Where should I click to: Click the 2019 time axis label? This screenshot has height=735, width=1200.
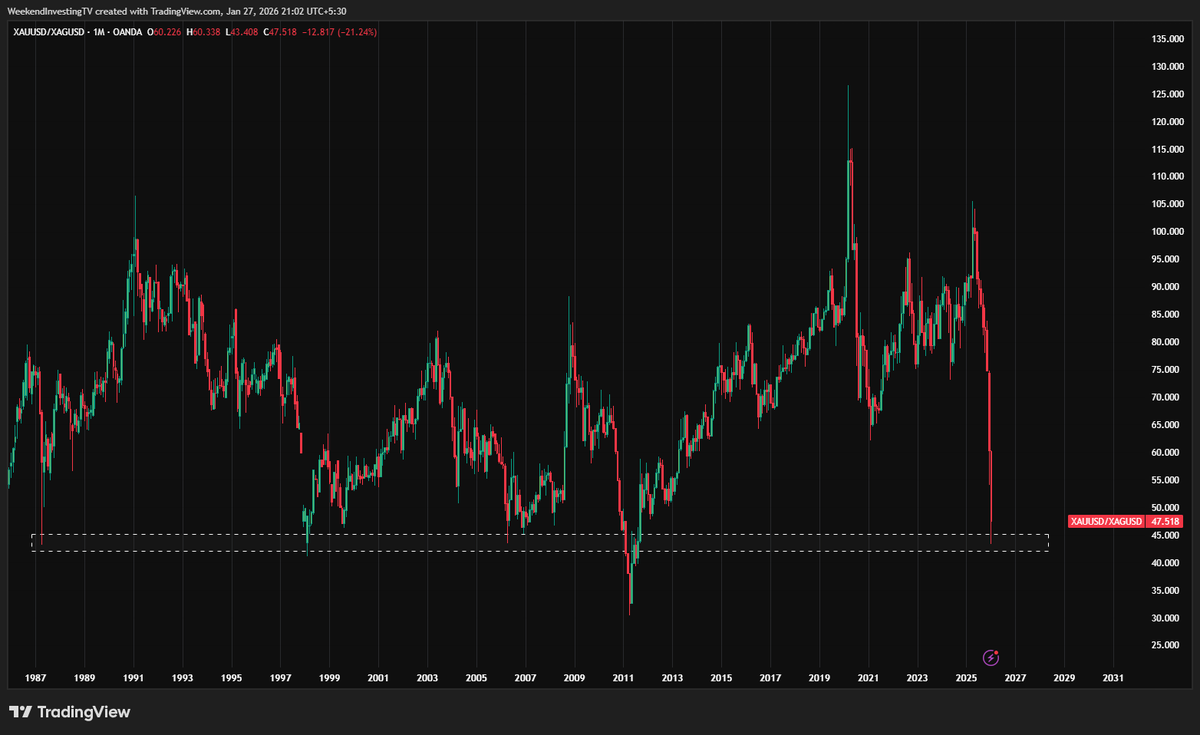[819, 678]
